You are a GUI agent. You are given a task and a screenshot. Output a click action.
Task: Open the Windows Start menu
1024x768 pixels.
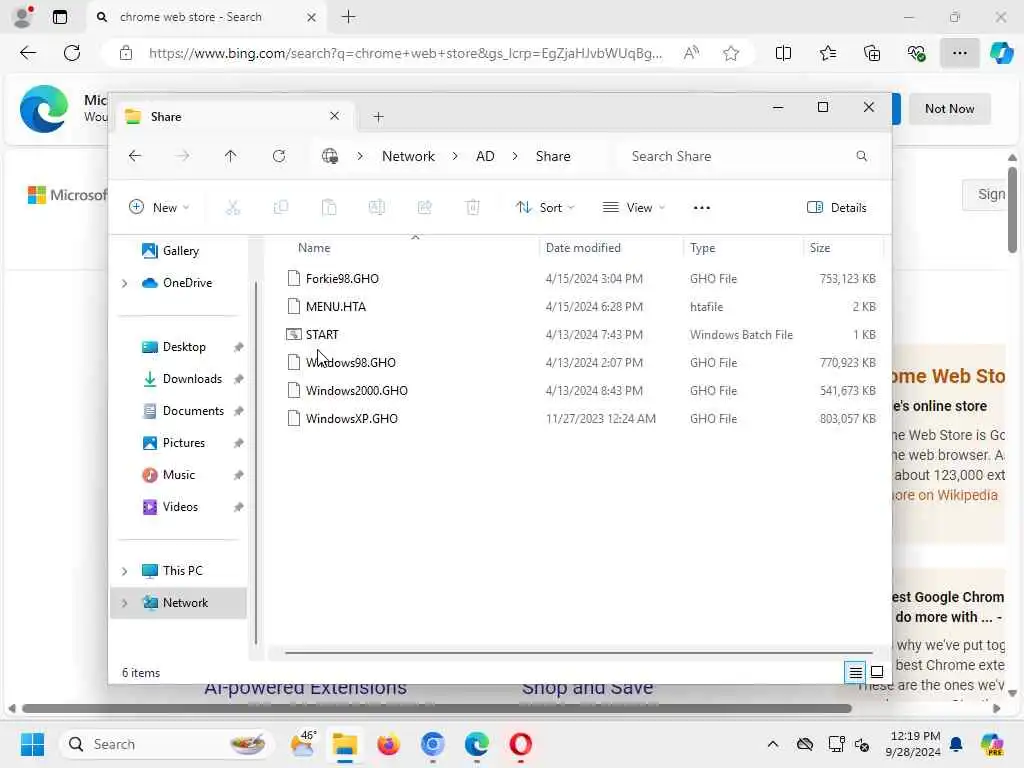32,744
